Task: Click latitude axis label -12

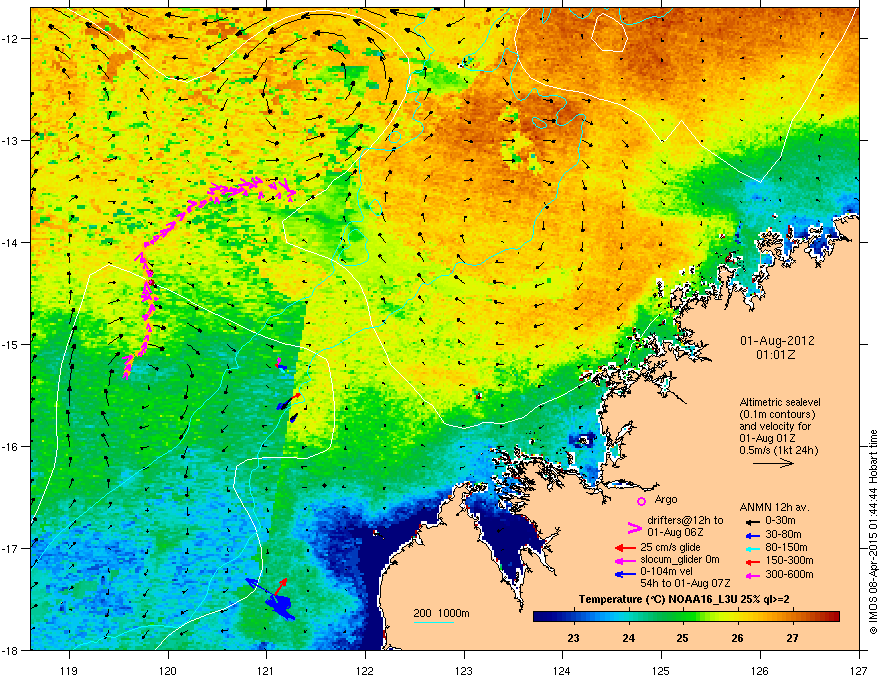Action: pos(11,38)
